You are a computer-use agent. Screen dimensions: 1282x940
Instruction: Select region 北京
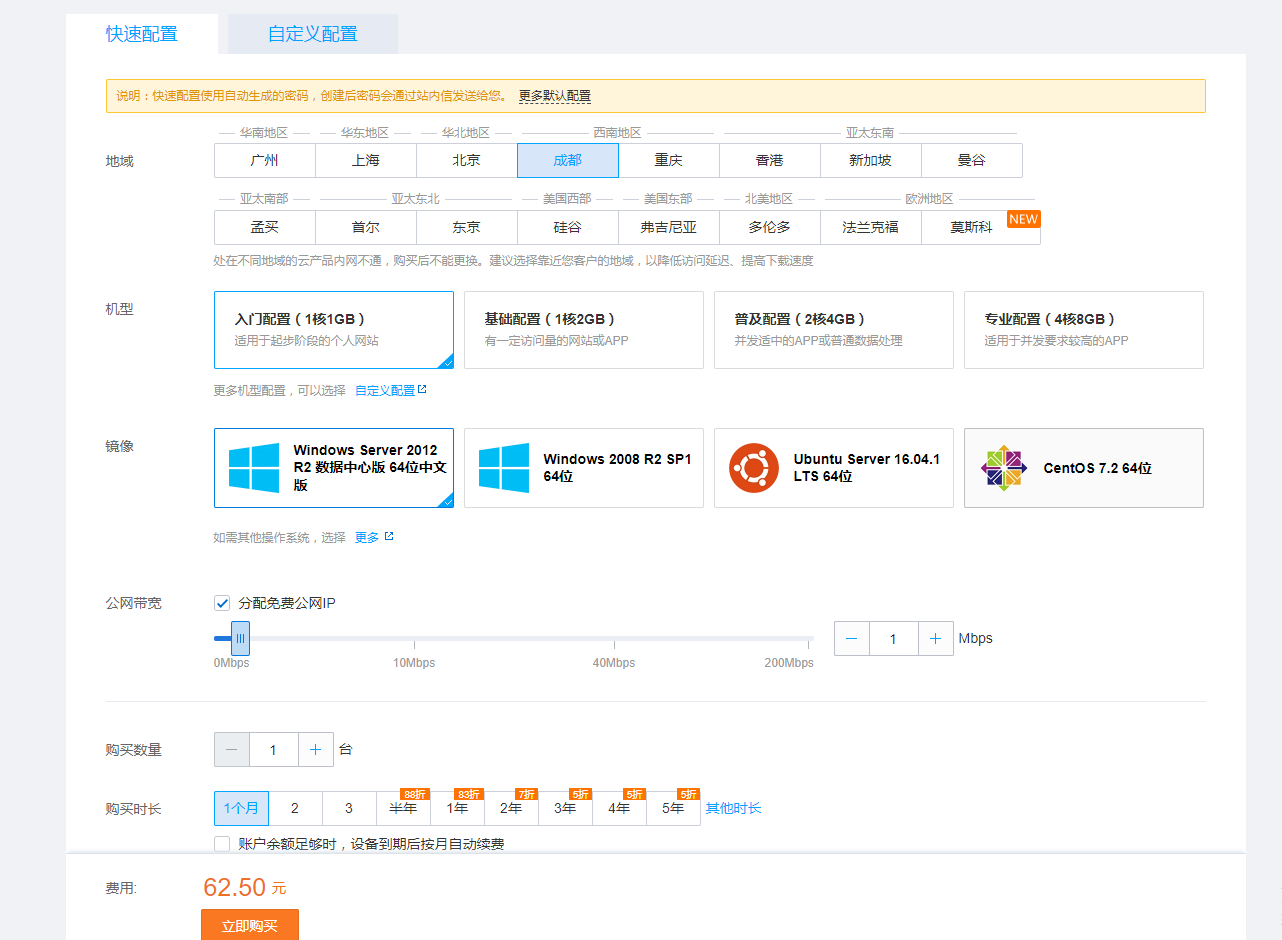467,160
